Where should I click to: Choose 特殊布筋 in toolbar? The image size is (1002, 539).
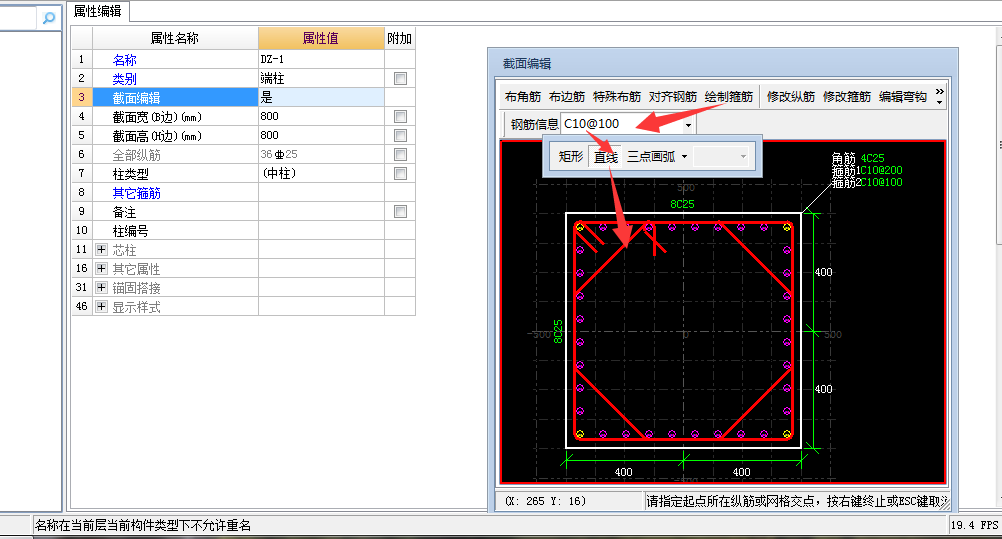tap(617, 97)
